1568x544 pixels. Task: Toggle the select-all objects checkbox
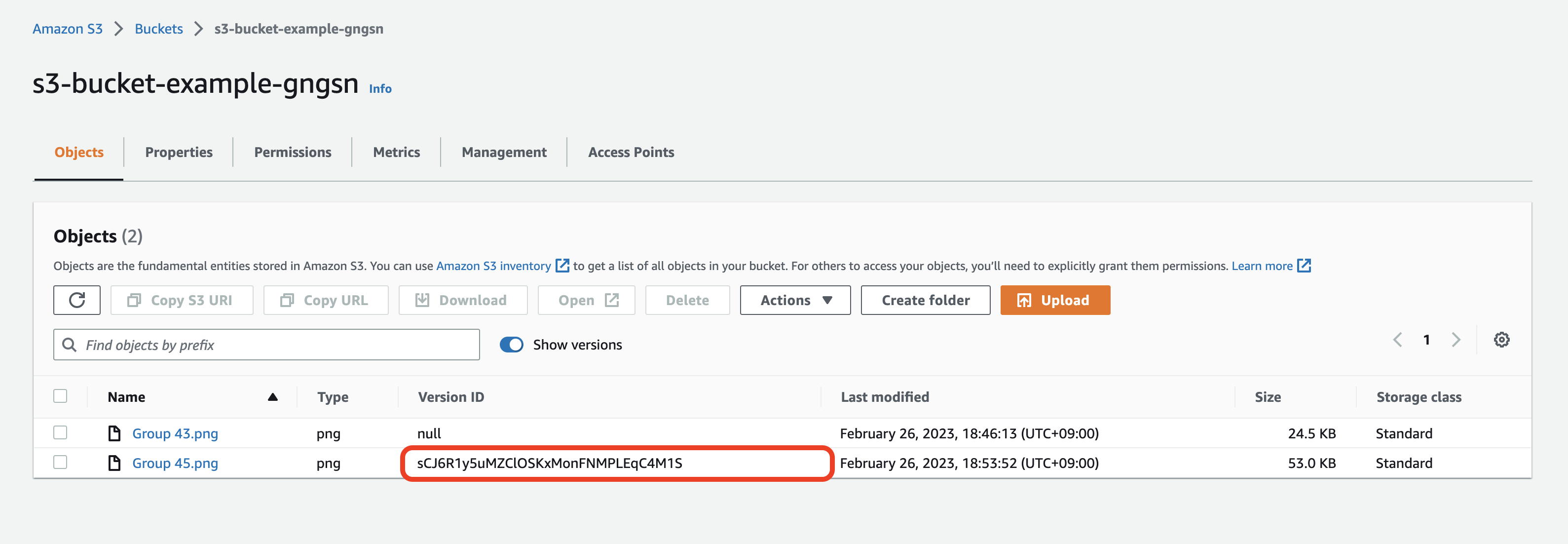click(60, 396)
